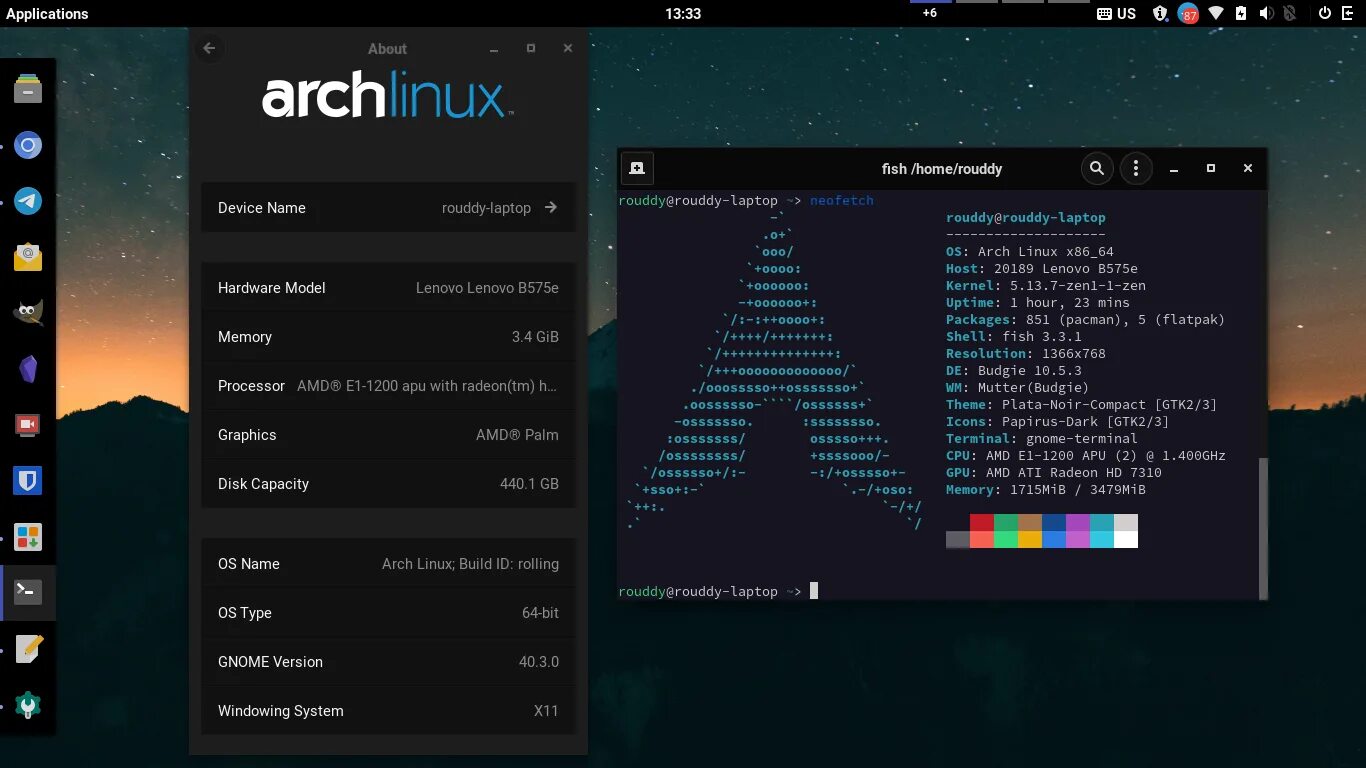This screenshot has width=1366, height=768.
Task: Open the colorful software store icon
Action: pos(28,537)
